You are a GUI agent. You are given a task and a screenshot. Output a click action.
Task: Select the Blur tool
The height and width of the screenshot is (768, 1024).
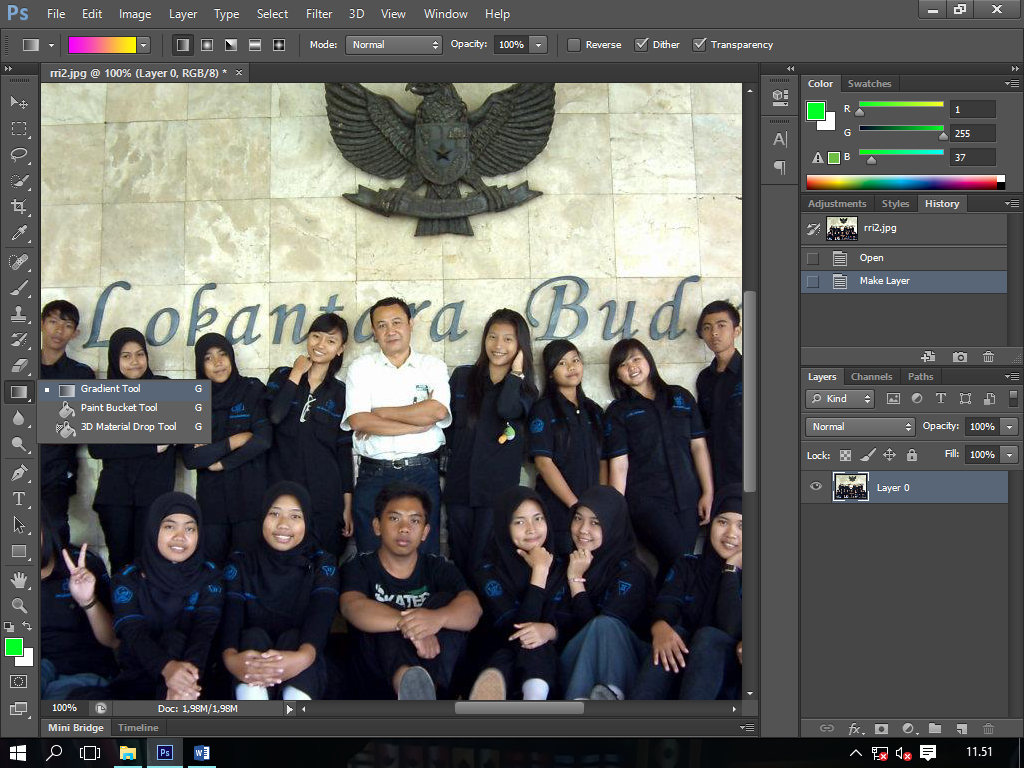[x=19, y=418]
